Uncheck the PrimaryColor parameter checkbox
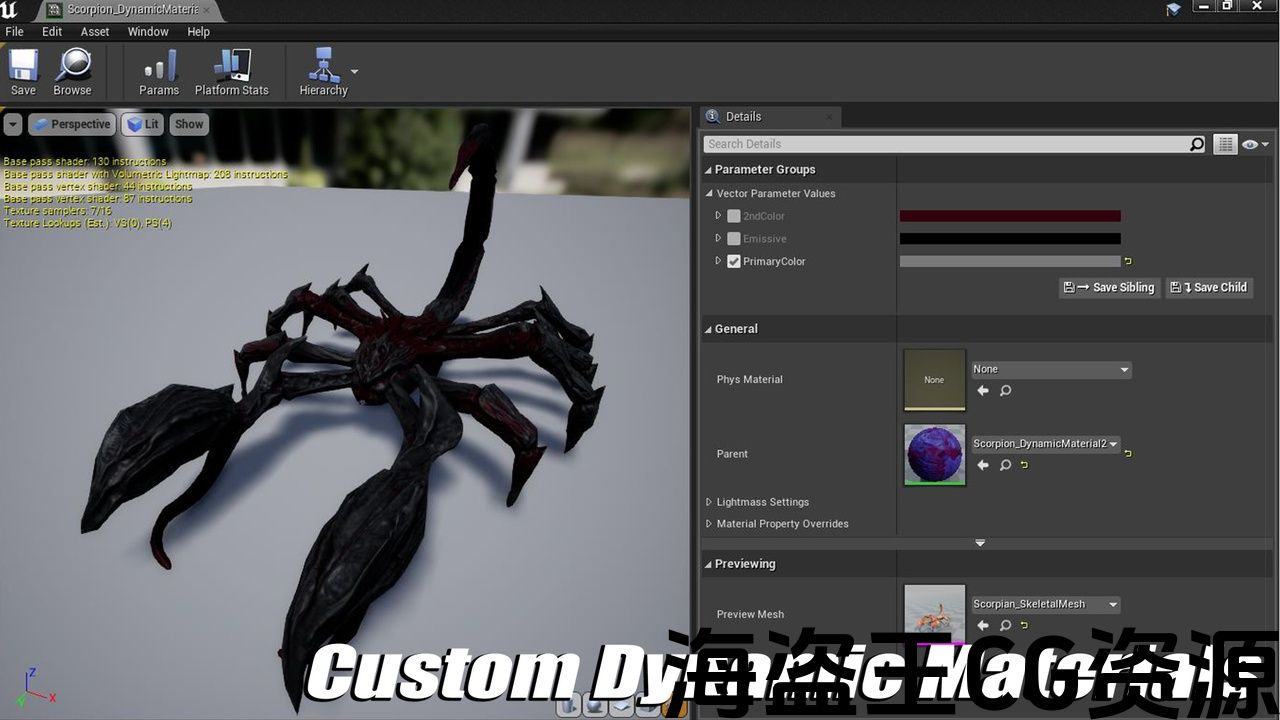Viewport: 1280px width, 720px height. coord(734,262)
